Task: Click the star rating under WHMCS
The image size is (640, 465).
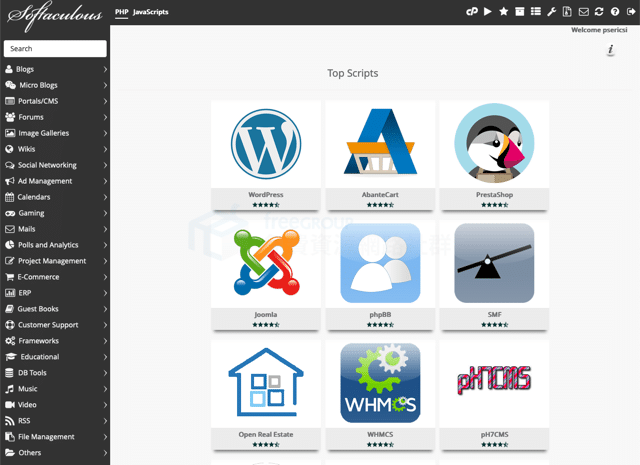Action: click(380, 445)
